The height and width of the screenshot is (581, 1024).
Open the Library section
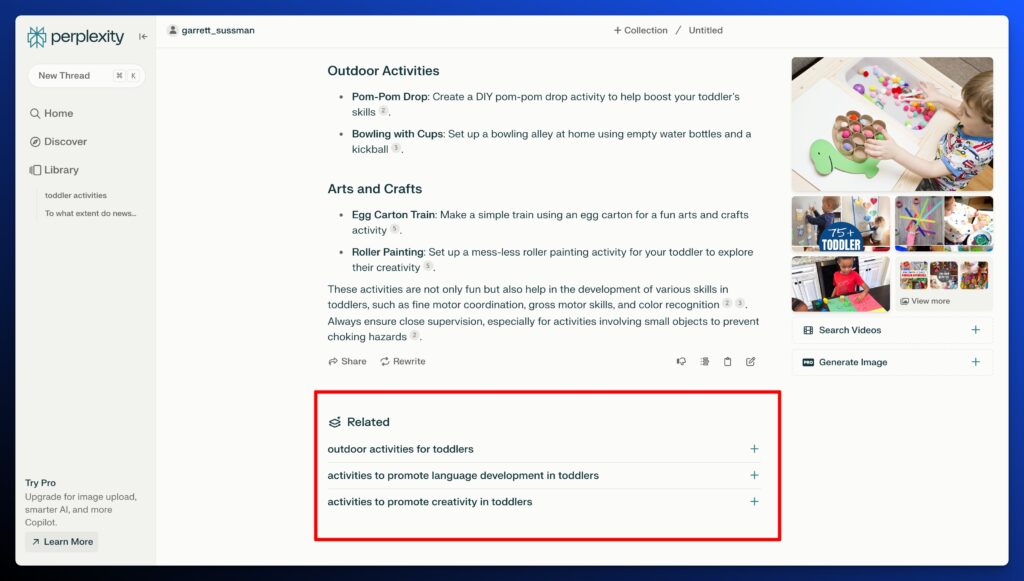61,170
